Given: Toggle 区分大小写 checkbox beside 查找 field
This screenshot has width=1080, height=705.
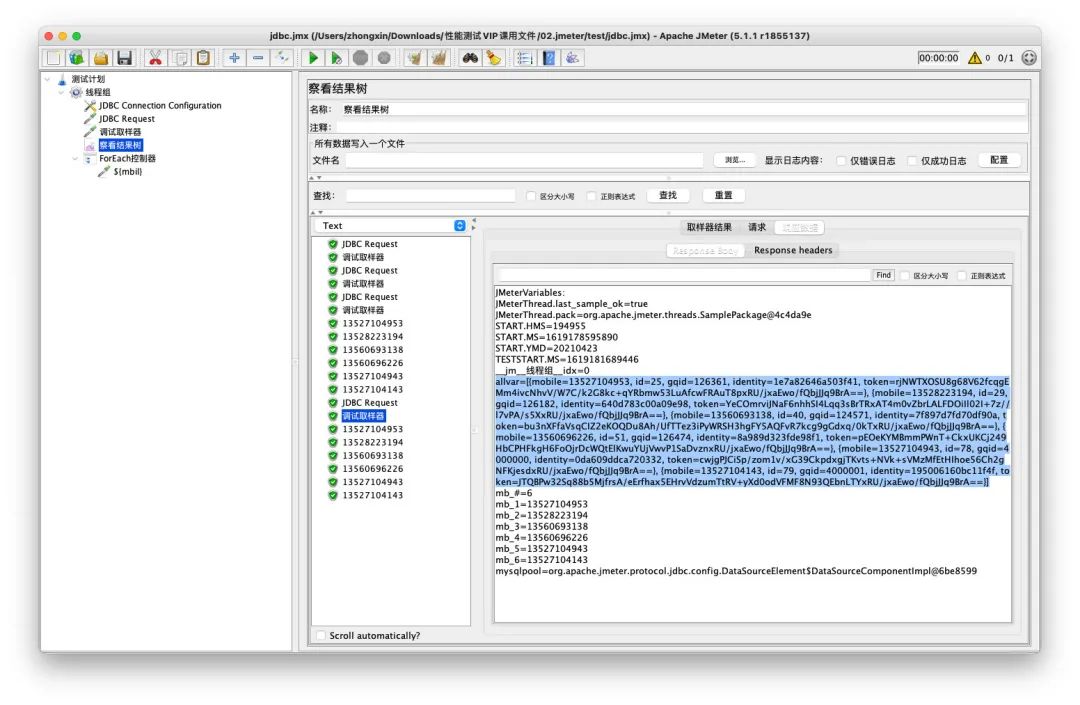Looking at the screenshot, I should tap(530, 196).
